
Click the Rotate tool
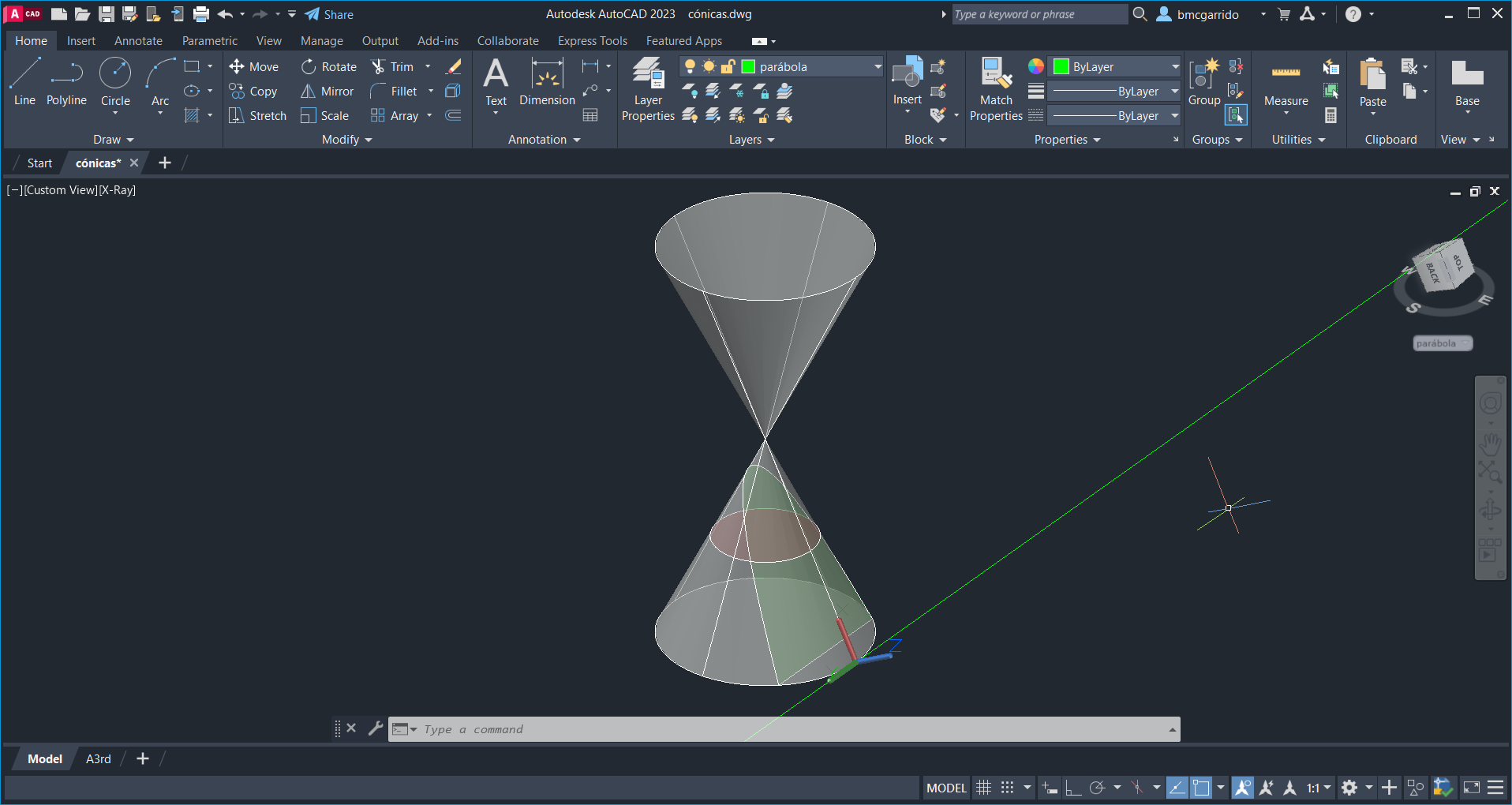[x=329, y=67]
